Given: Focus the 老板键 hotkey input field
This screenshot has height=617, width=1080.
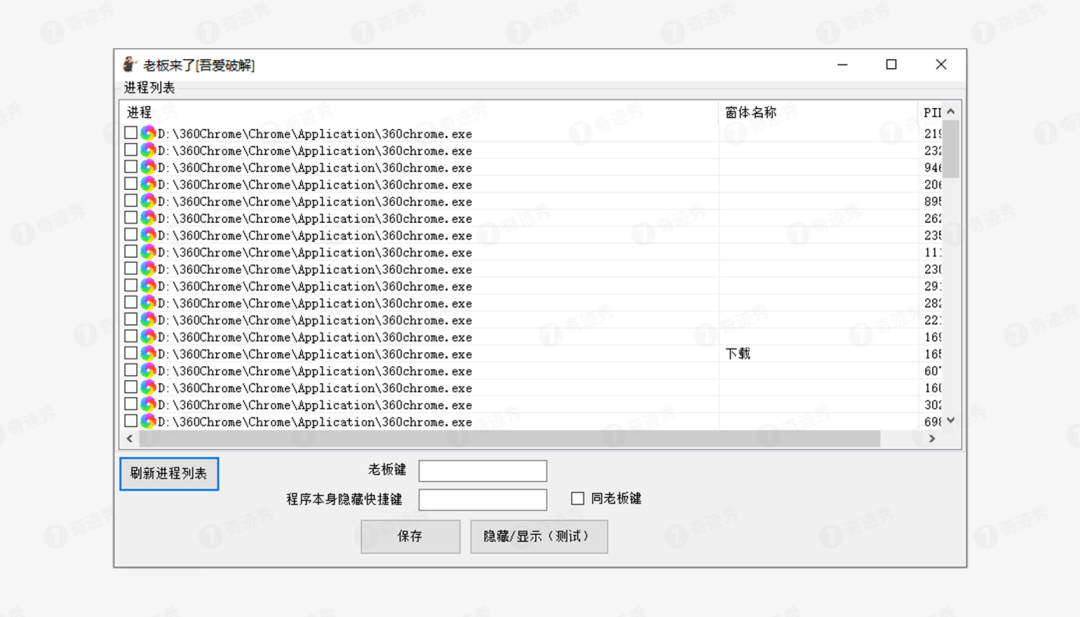Looking at the screenshot, I should [483, 471].
